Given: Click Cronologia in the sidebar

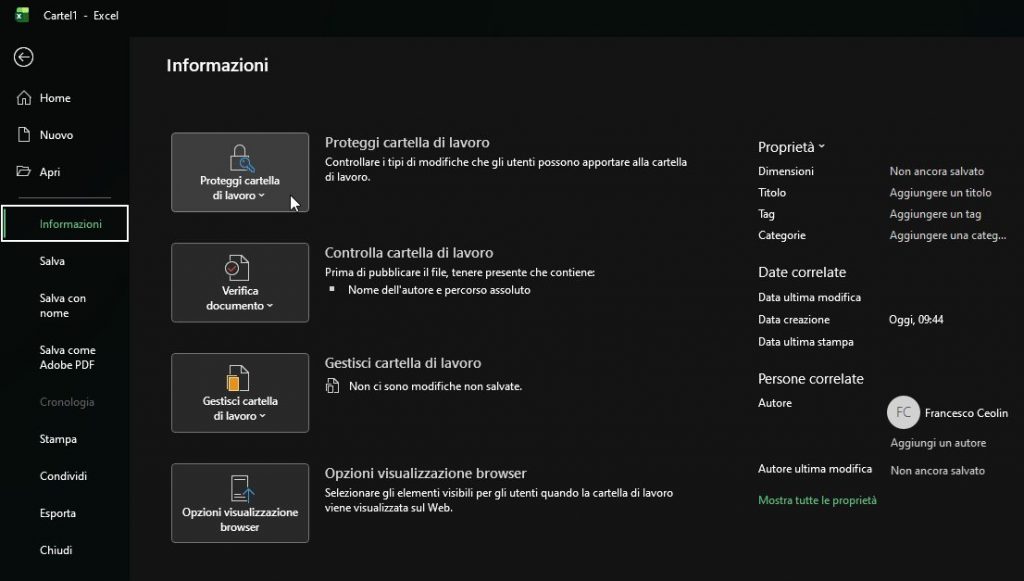Looking at the screenshot, I should tap(67, 402).
